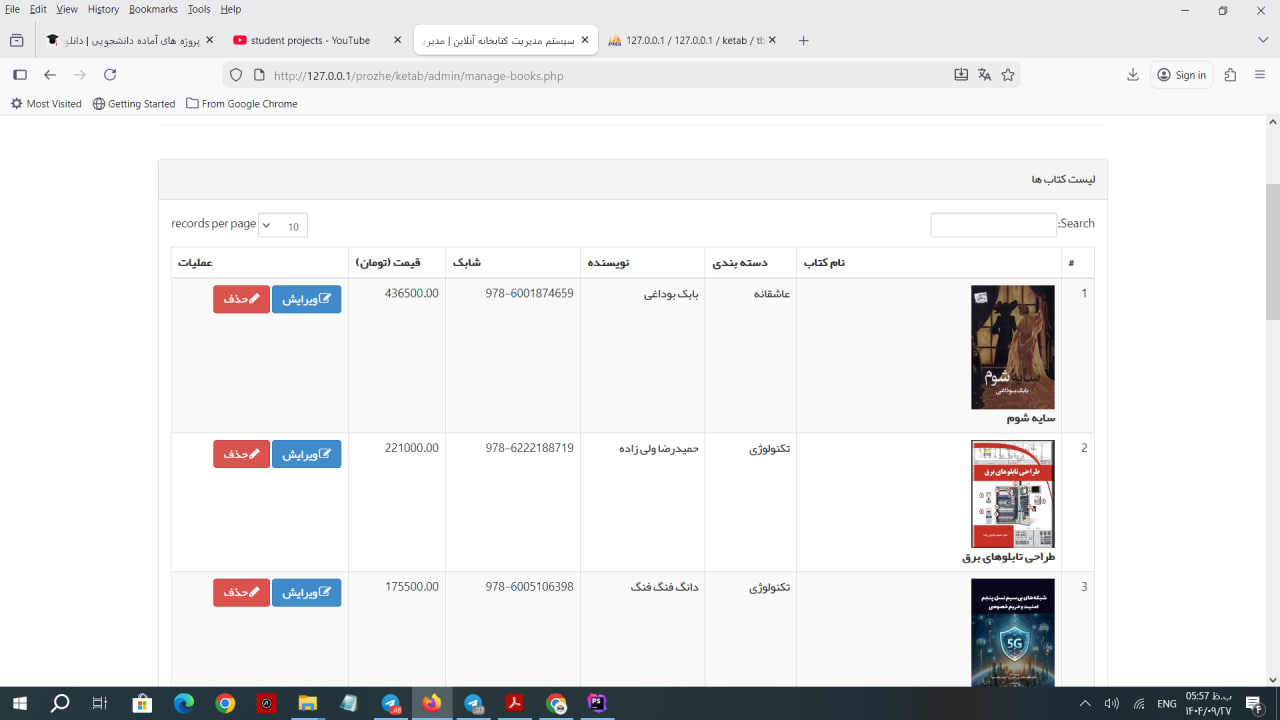Open the Extensions puzzle icon
The image size is (1280, 720).
(1231, 75)
